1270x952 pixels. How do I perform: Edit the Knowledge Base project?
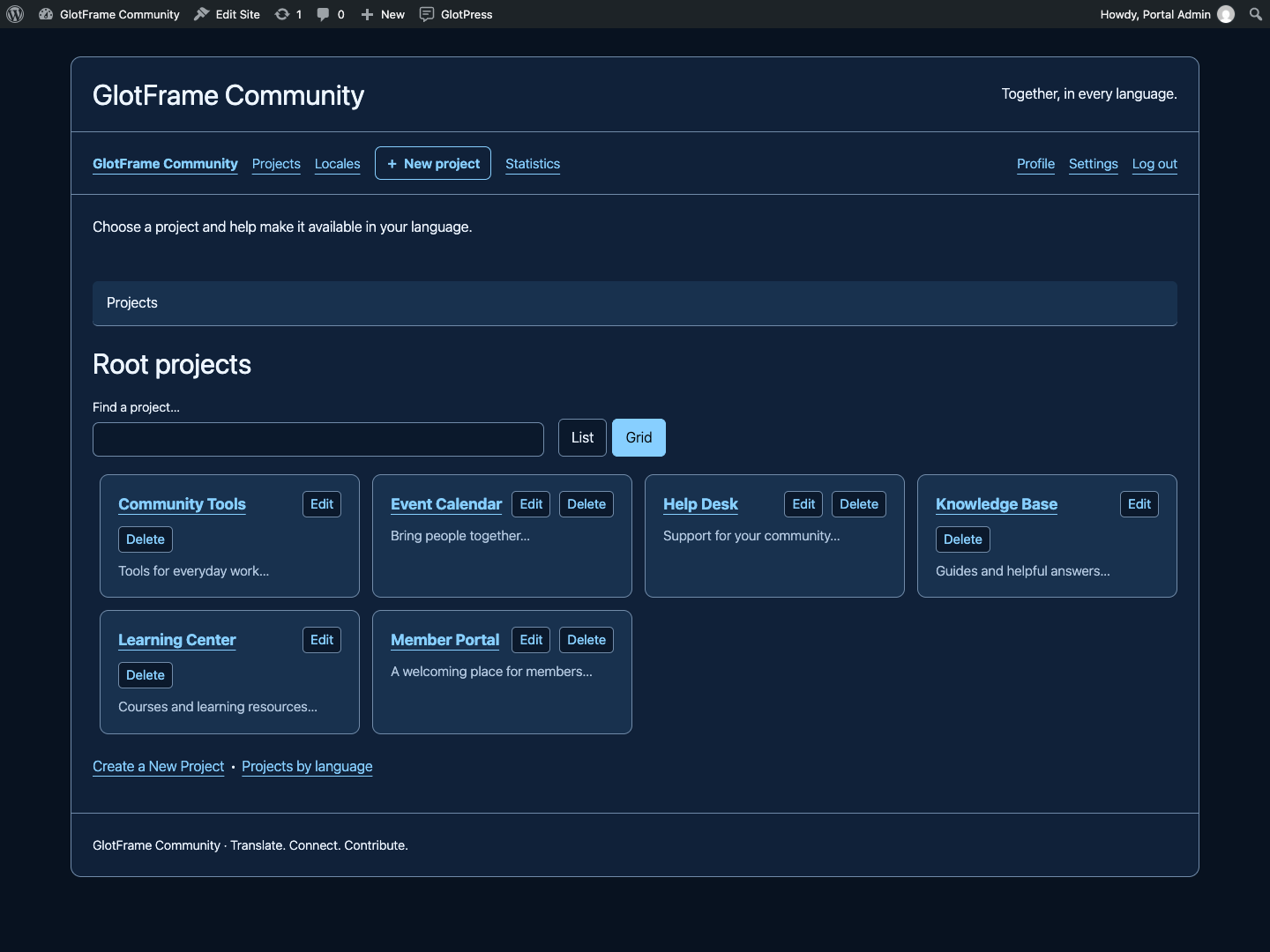coord(1139,504)
